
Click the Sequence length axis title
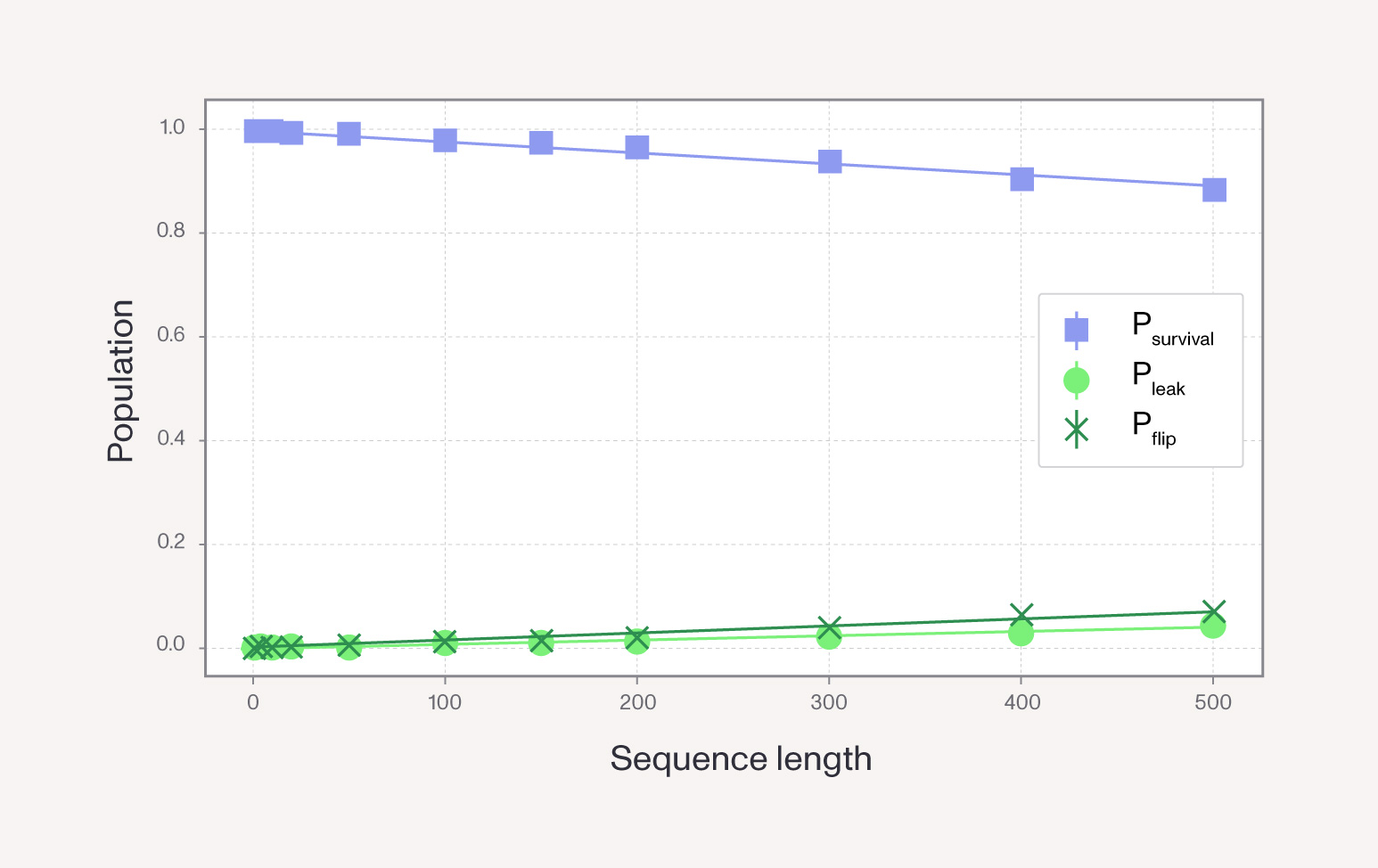[741, 759]
